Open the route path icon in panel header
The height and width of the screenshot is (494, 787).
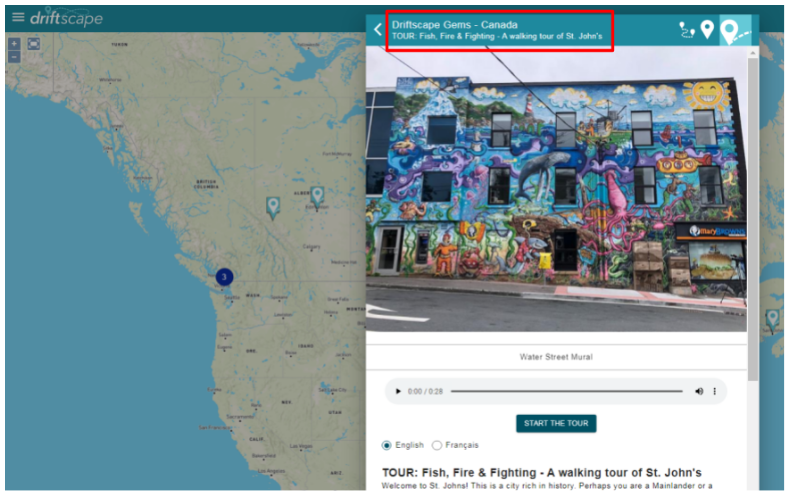(687, 30)
